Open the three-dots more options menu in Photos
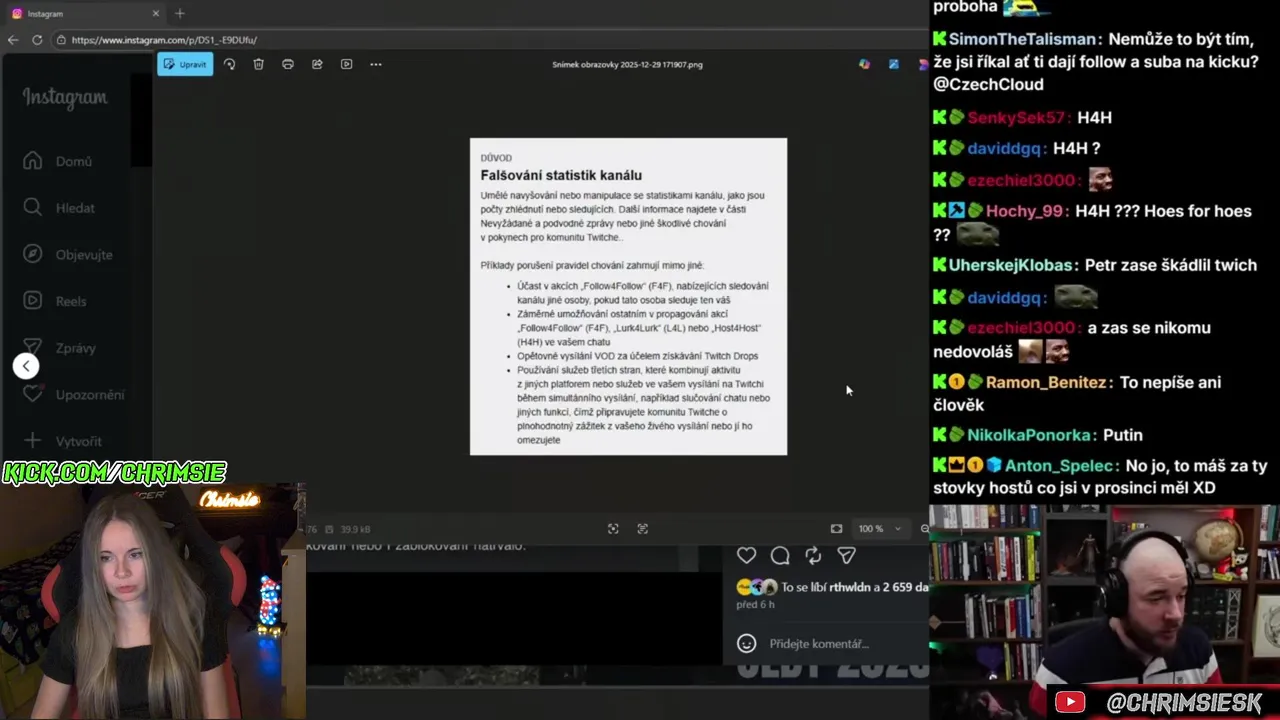Image resolution: width=1280 pixels, height=720 pixels. [376, 64]
